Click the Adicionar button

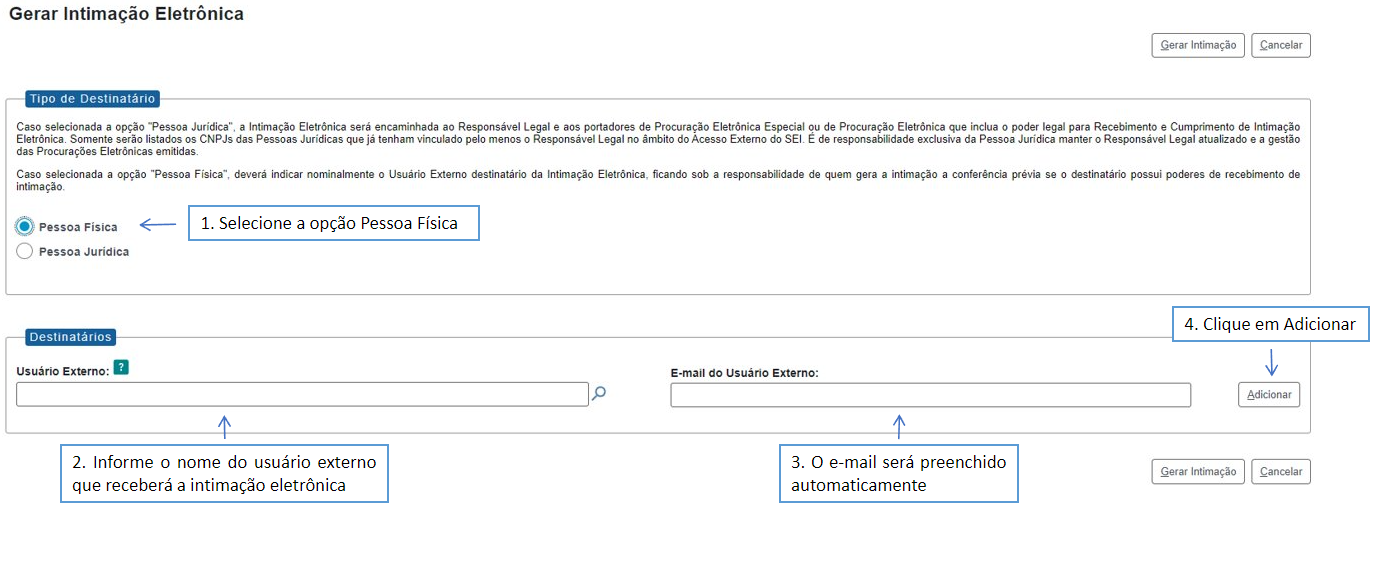click(1269, 395)
